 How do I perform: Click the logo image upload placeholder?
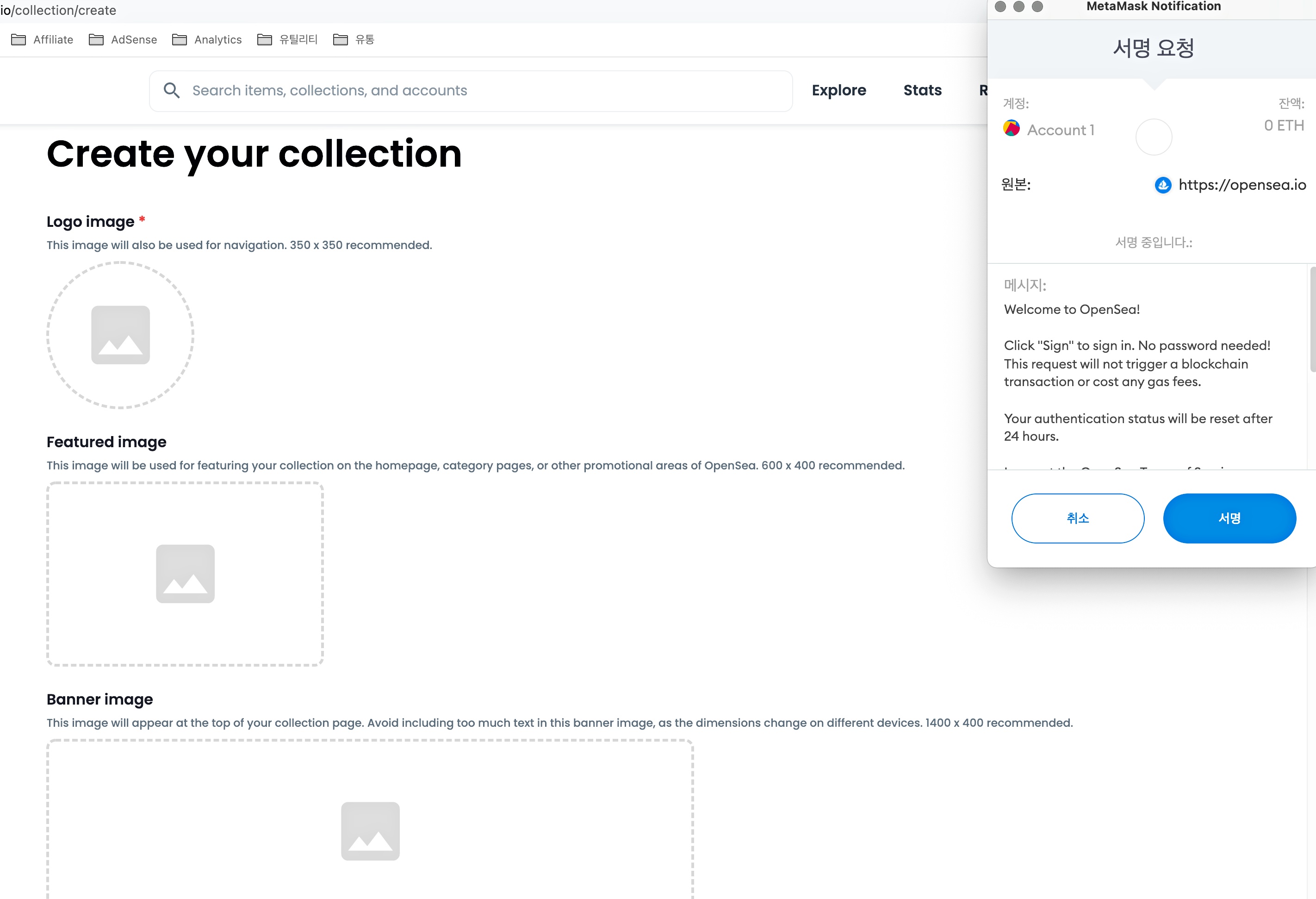coord(120,335)
